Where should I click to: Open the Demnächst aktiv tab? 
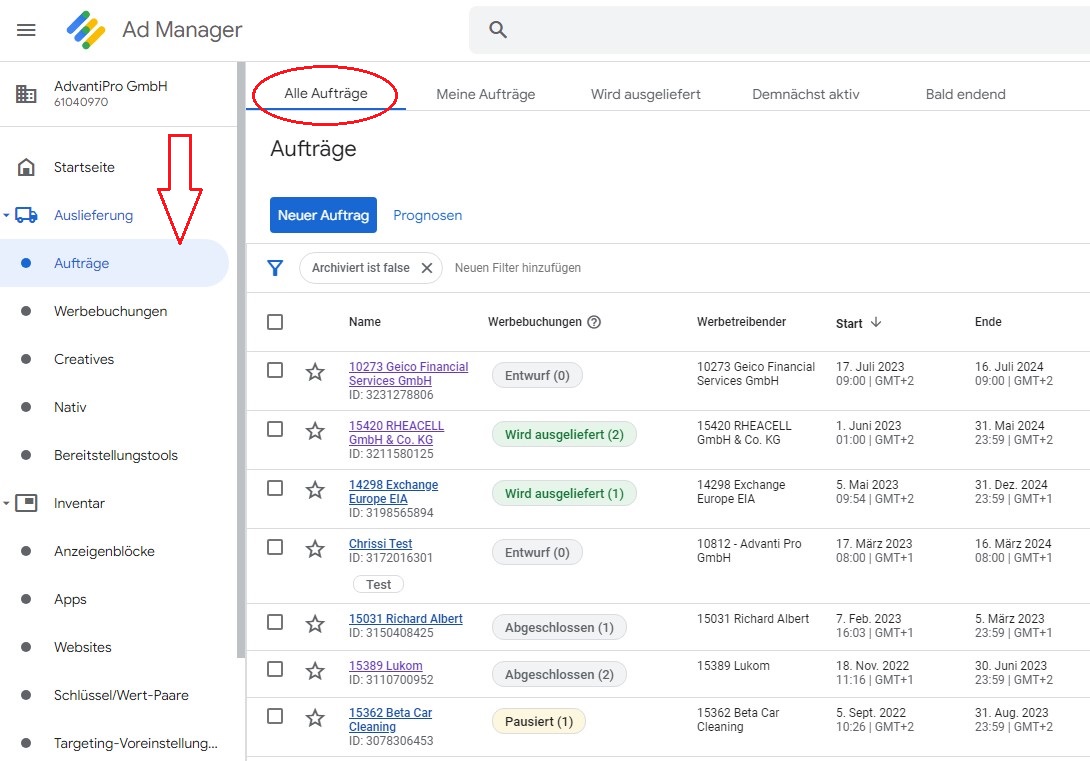(806, 94)
